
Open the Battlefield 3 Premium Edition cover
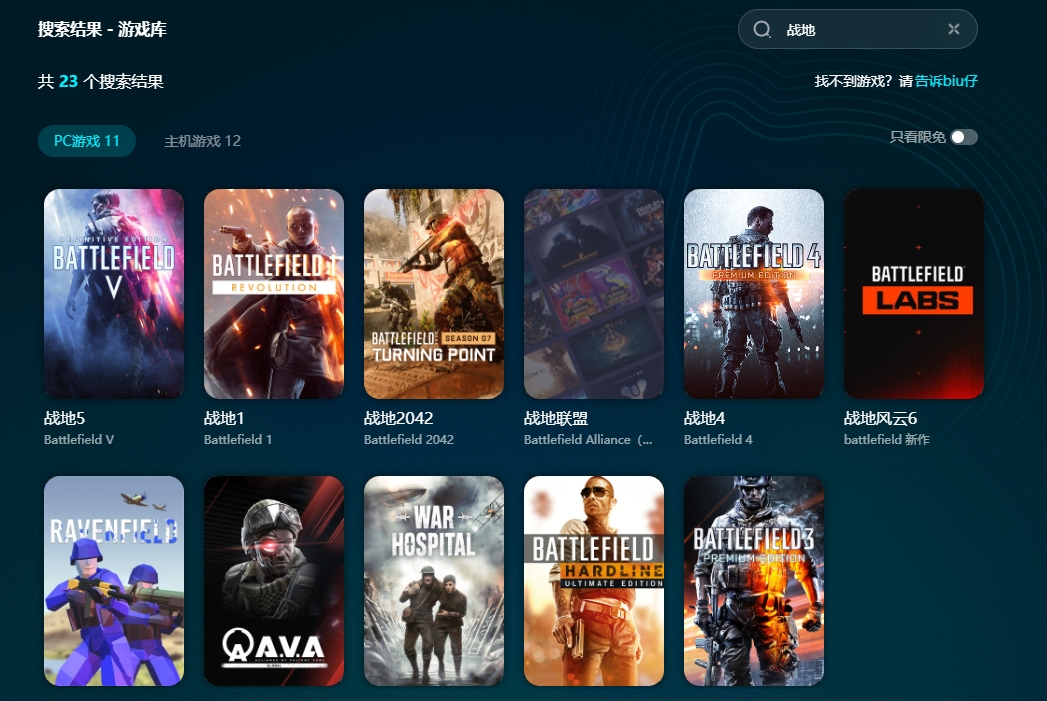point(754,581)
